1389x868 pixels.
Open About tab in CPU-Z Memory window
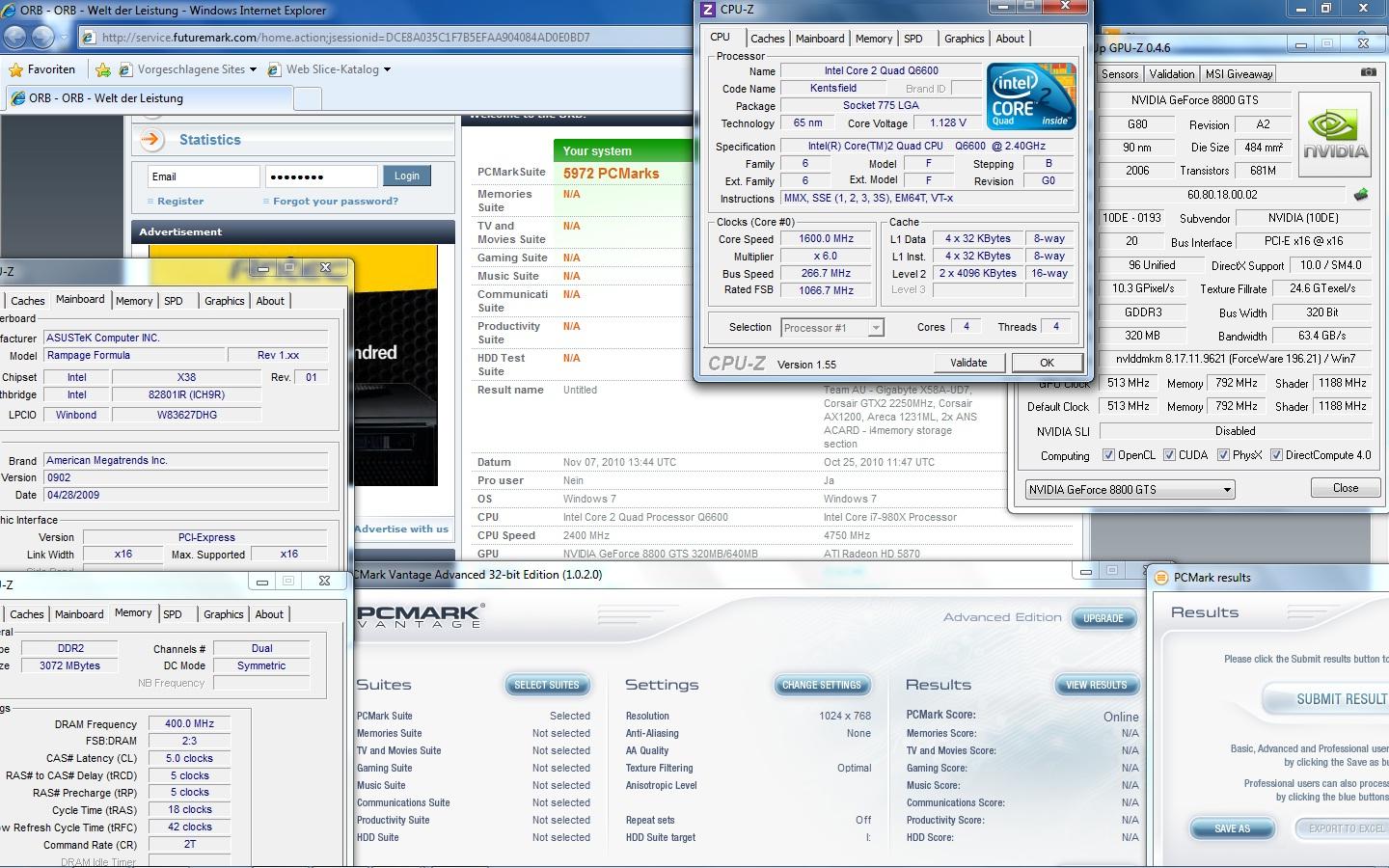click(269, 614)
